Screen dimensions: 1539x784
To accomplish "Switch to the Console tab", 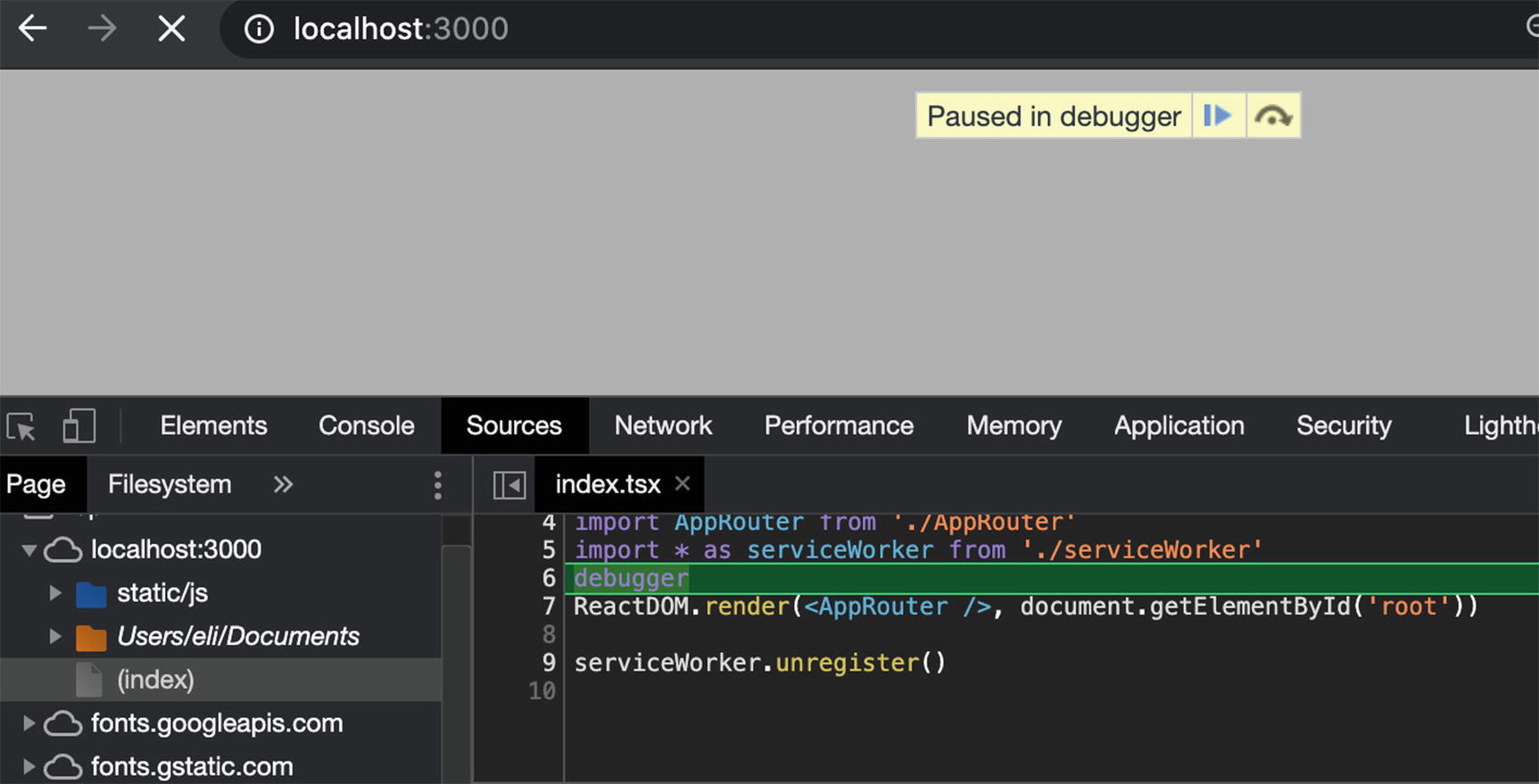I will coord(366,425).
